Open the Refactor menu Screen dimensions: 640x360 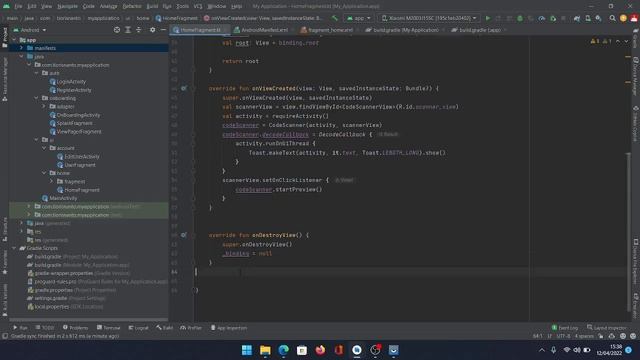[x=132, y=6]
